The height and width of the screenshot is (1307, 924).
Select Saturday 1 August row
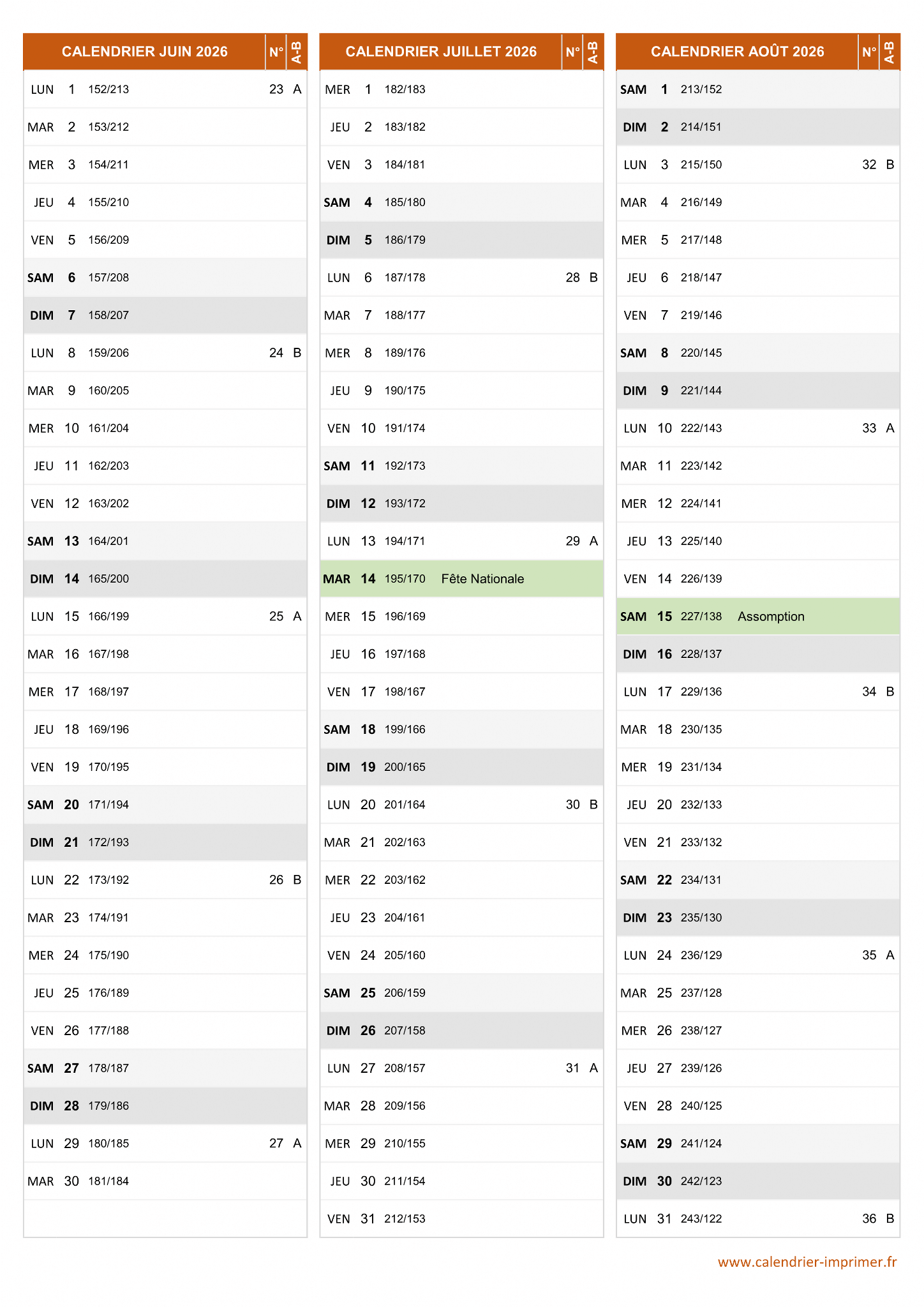tap(758, 89)
